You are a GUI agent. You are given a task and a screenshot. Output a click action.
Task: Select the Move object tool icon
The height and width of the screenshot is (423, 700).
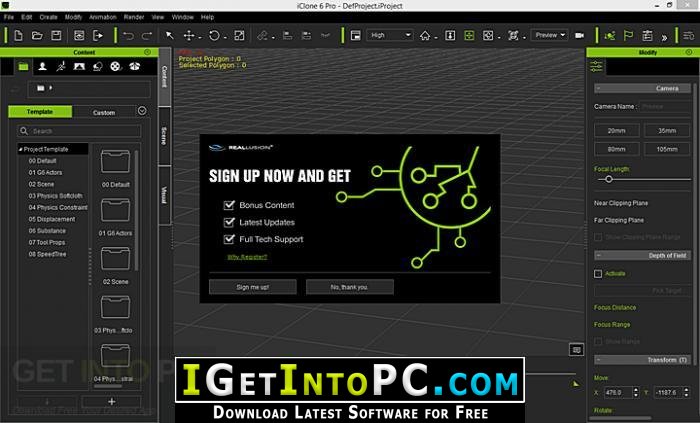pyautogui.click(x=189, y=35)
